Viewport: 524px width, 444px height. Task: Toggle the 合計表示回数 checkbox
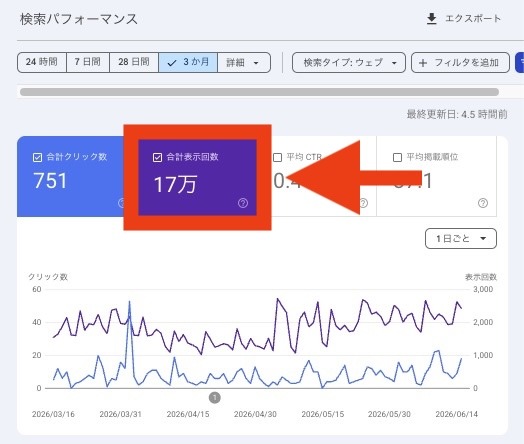[157, 157]
